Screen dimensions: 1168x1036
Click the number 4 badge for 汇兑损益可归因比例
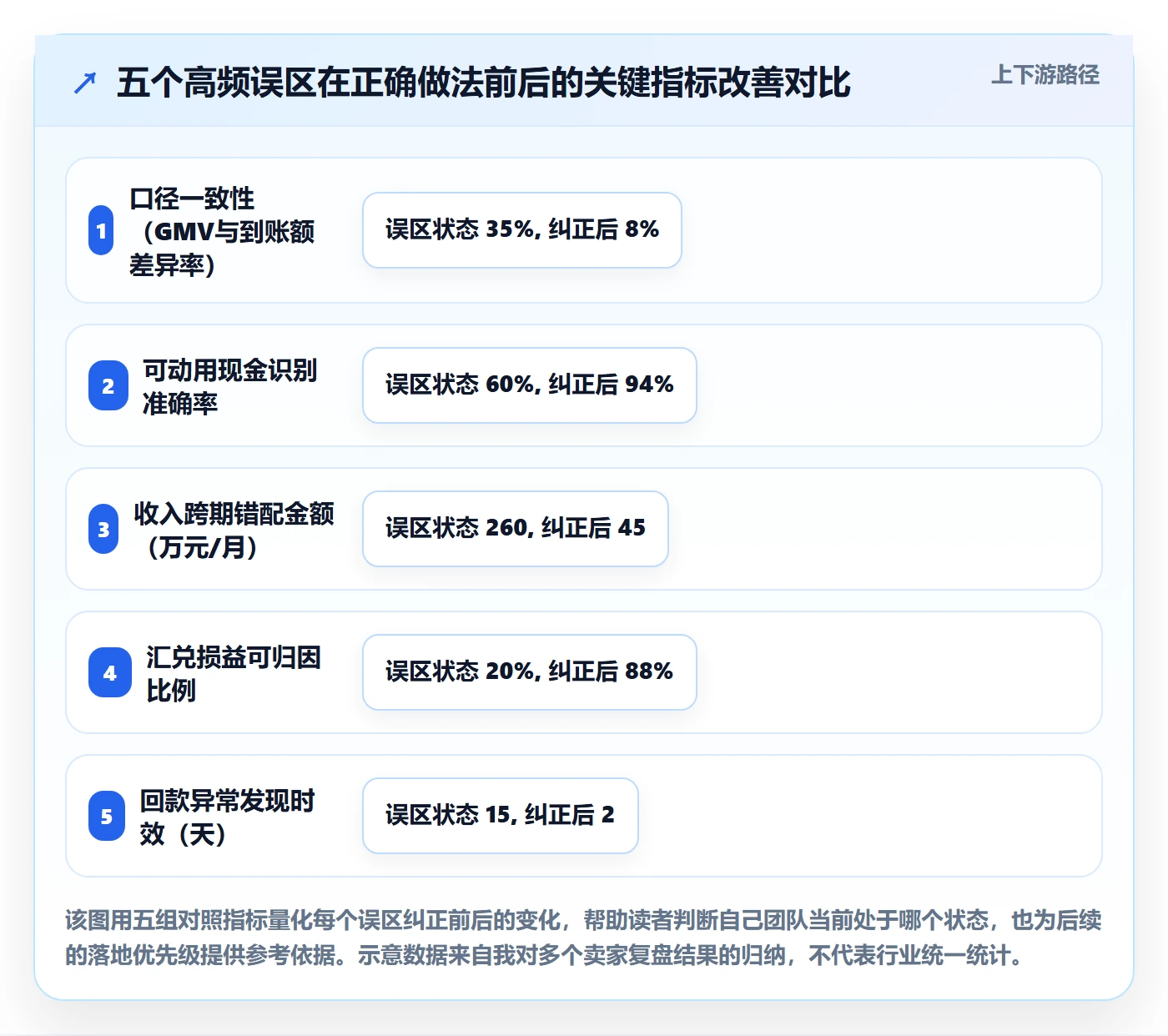(x=110, y=673)
